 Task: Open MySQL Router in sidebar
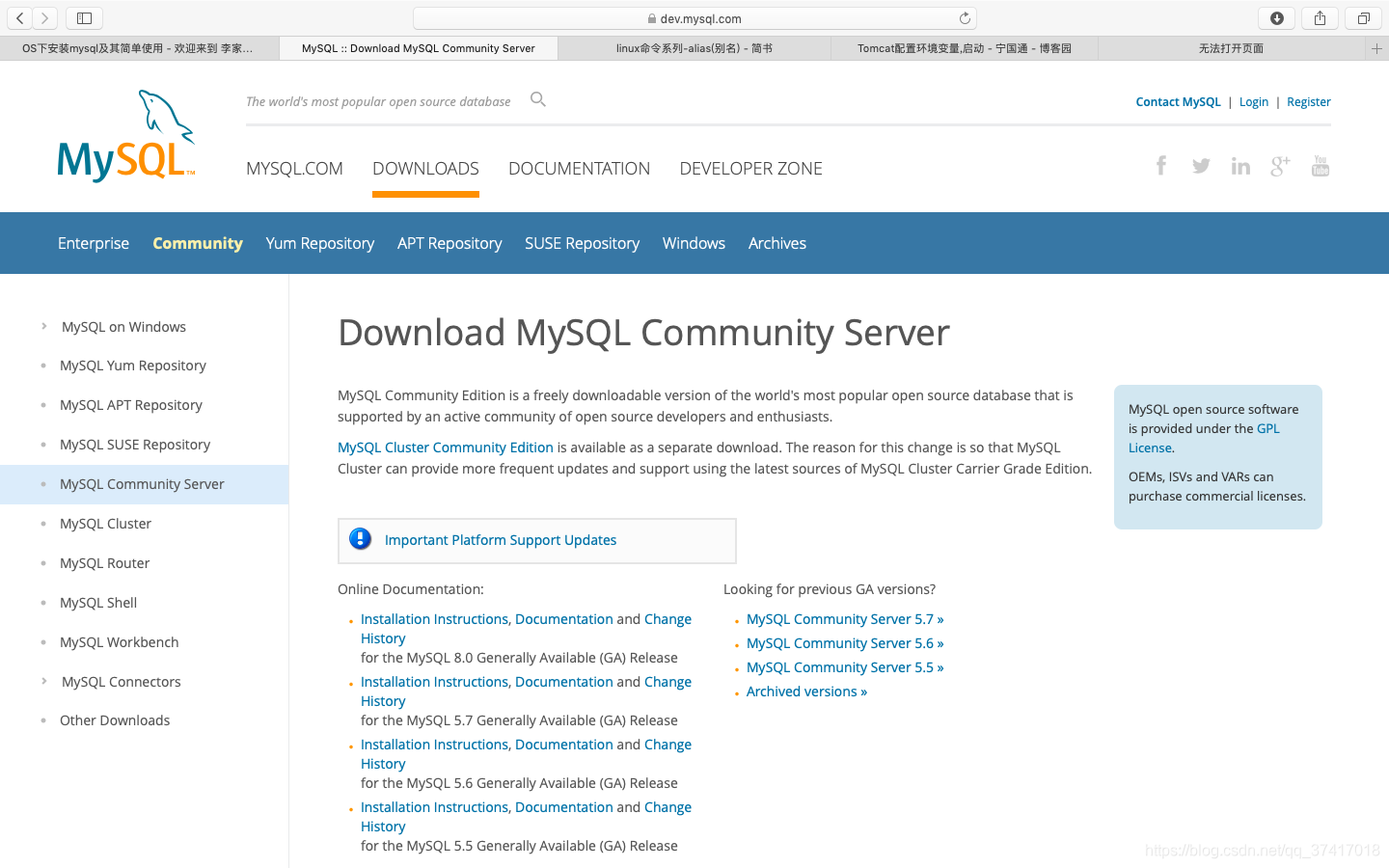tap(104, 563)
